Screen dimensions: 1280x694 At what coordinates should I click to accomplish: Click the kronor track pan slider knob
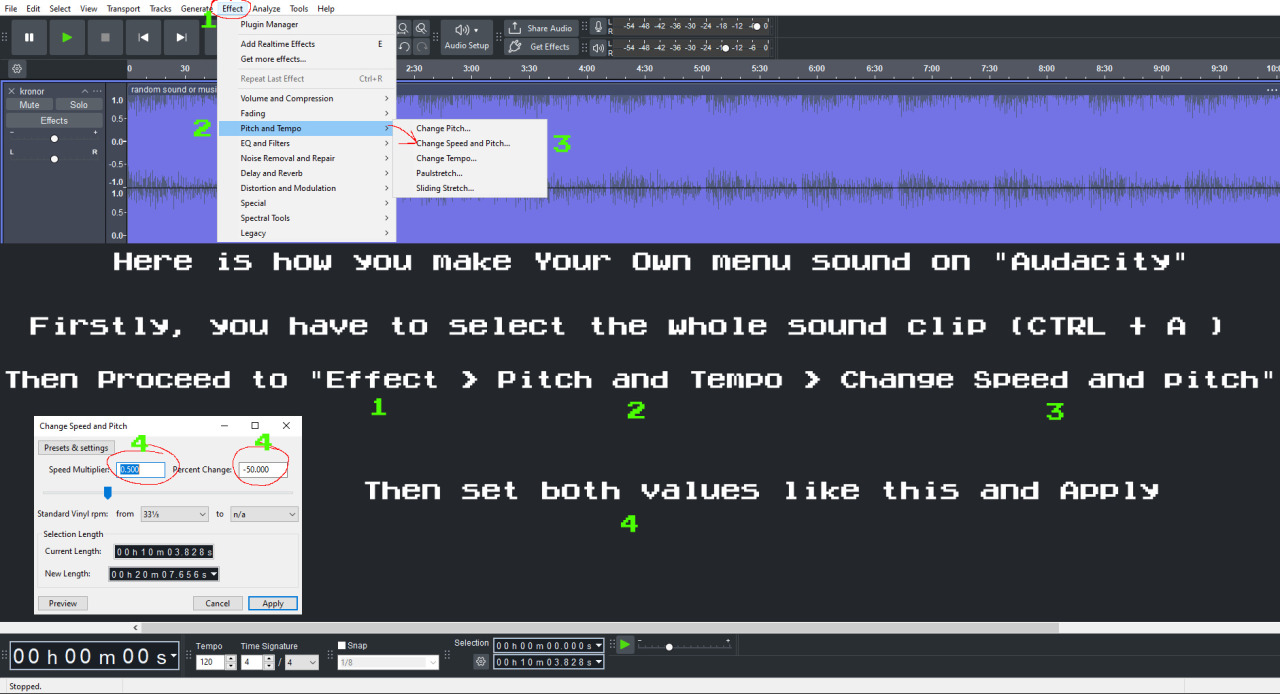pyautogui.click(x=54, y=158)
